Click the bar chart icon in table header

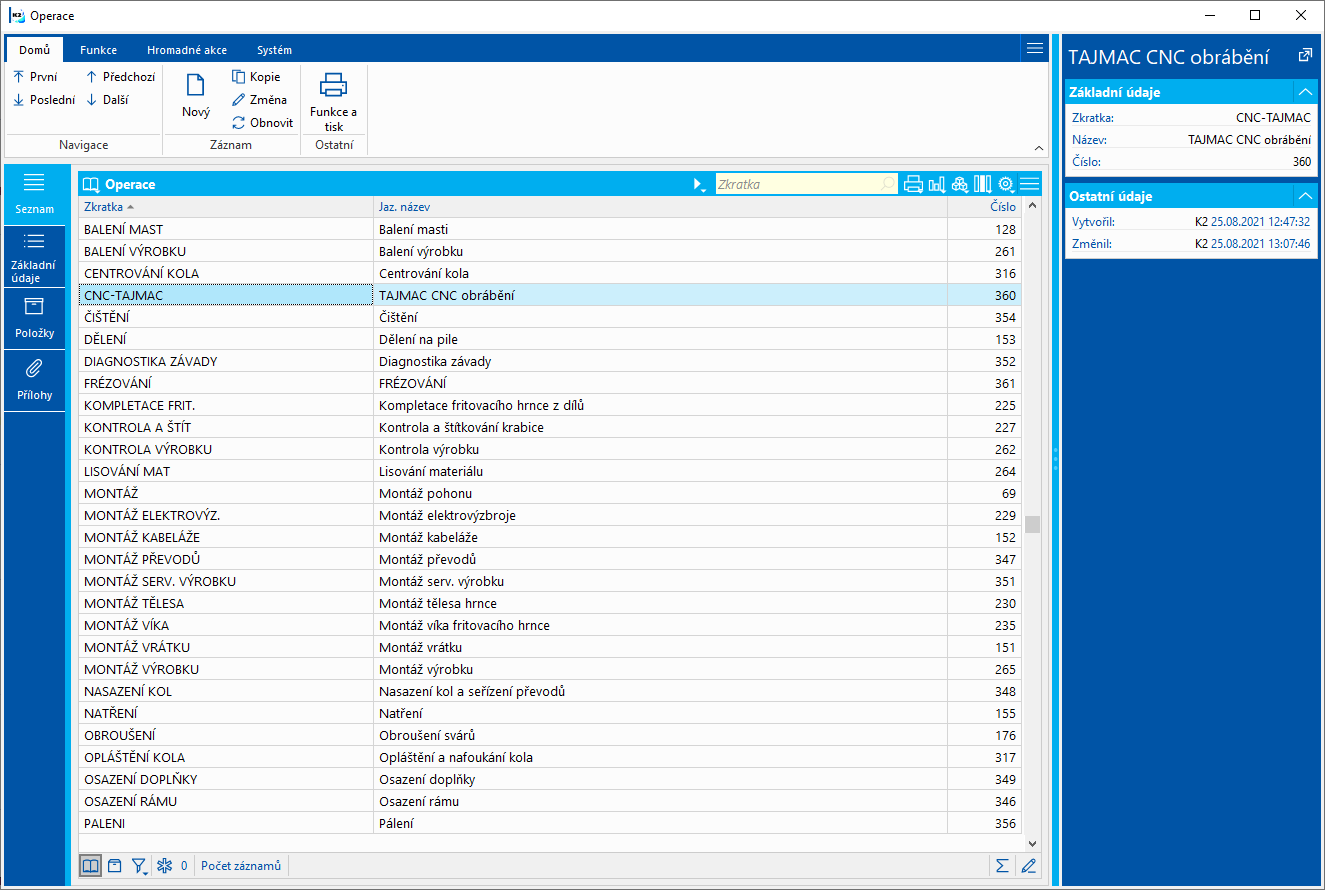tap(936, 184)
